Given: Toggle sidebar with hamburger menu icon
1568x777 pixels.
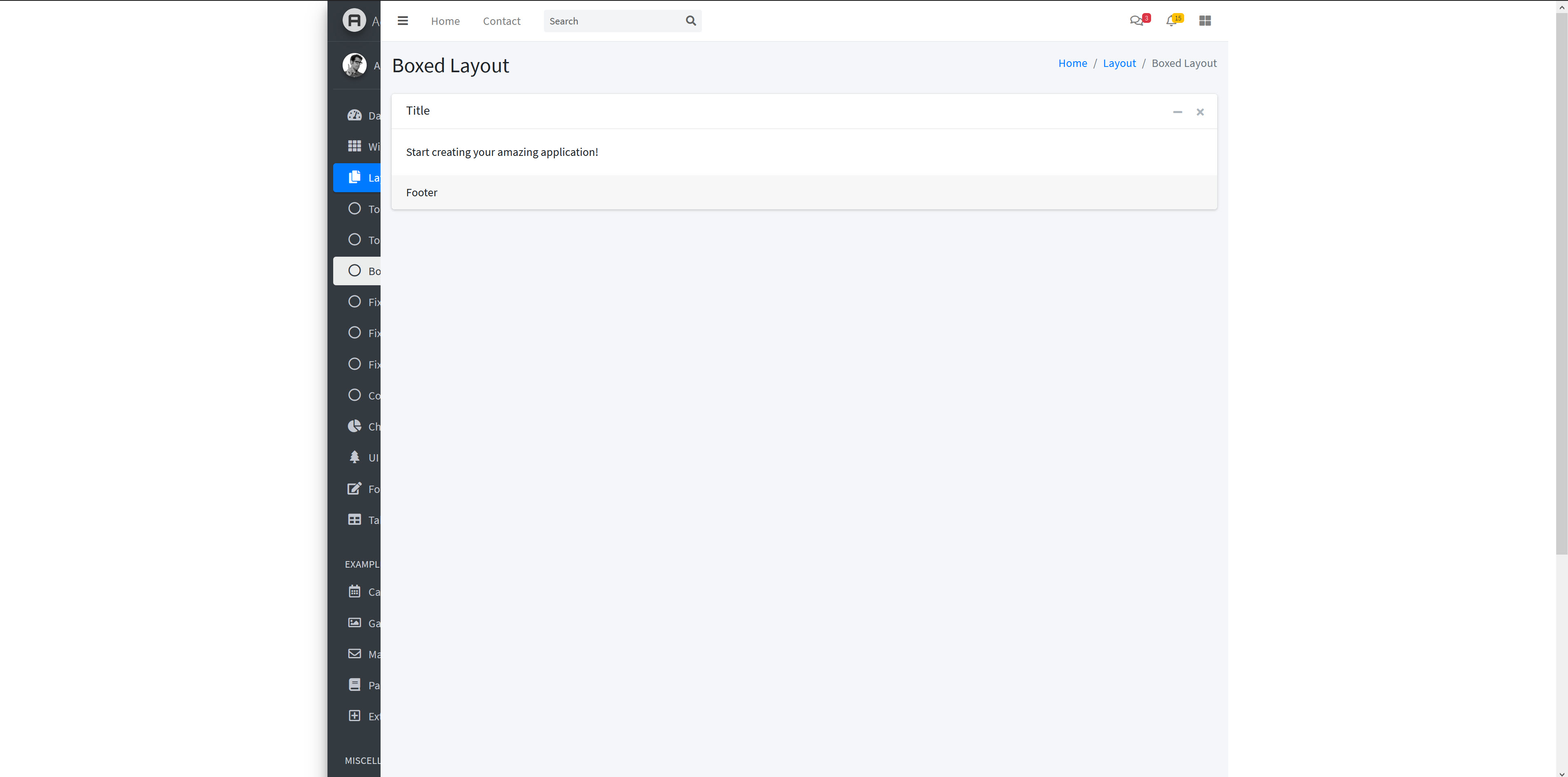Looking at the screenshot, I should coord(402,21).
